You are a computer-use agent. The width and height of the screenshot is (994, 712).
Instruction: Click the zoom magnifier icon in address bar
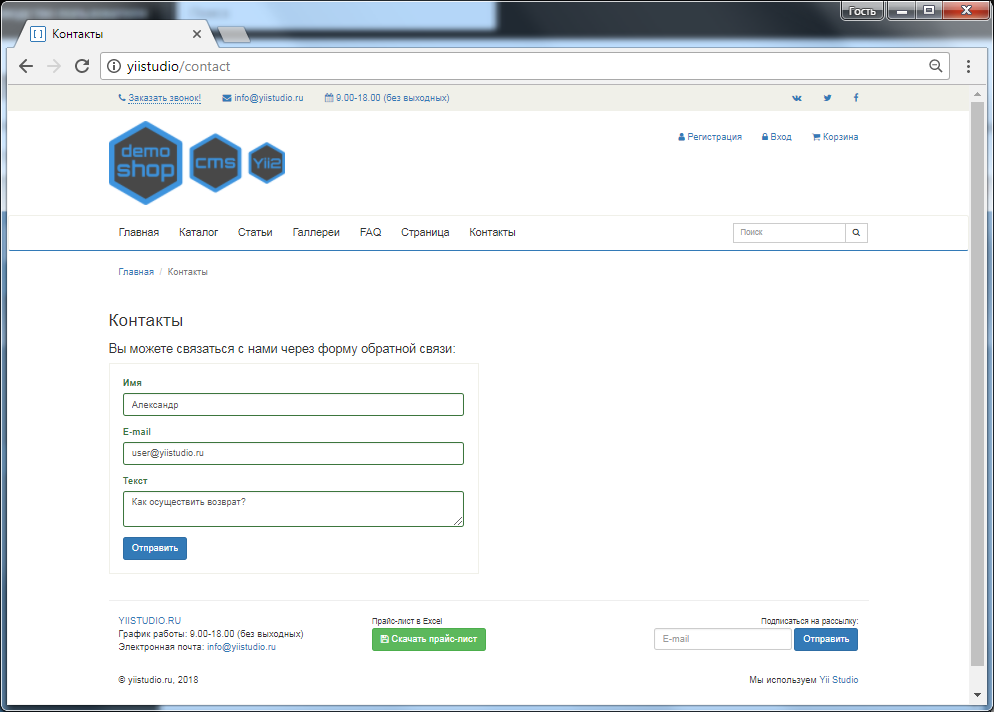tap(935, 66)
